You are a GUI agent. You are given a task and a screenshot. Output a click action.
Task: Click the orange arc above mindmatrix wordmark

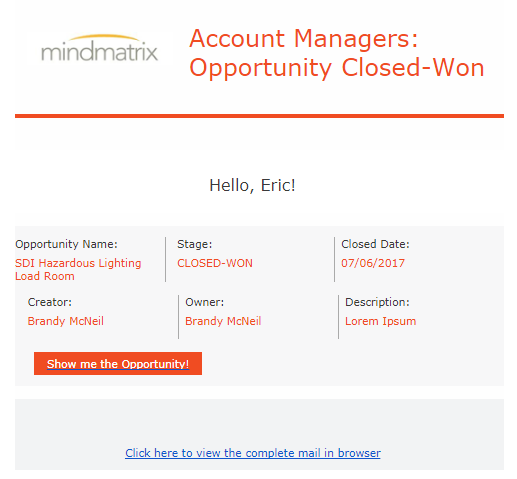pos(105,37)
